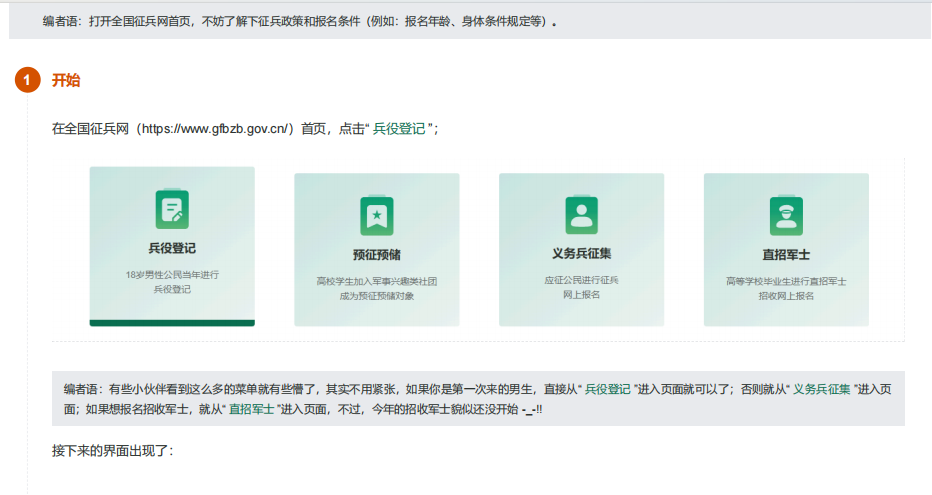This screenshot has width=932, height=495.
Task: Open 兵役登记 link in the gray editor note
Action: tap(608, 389)
